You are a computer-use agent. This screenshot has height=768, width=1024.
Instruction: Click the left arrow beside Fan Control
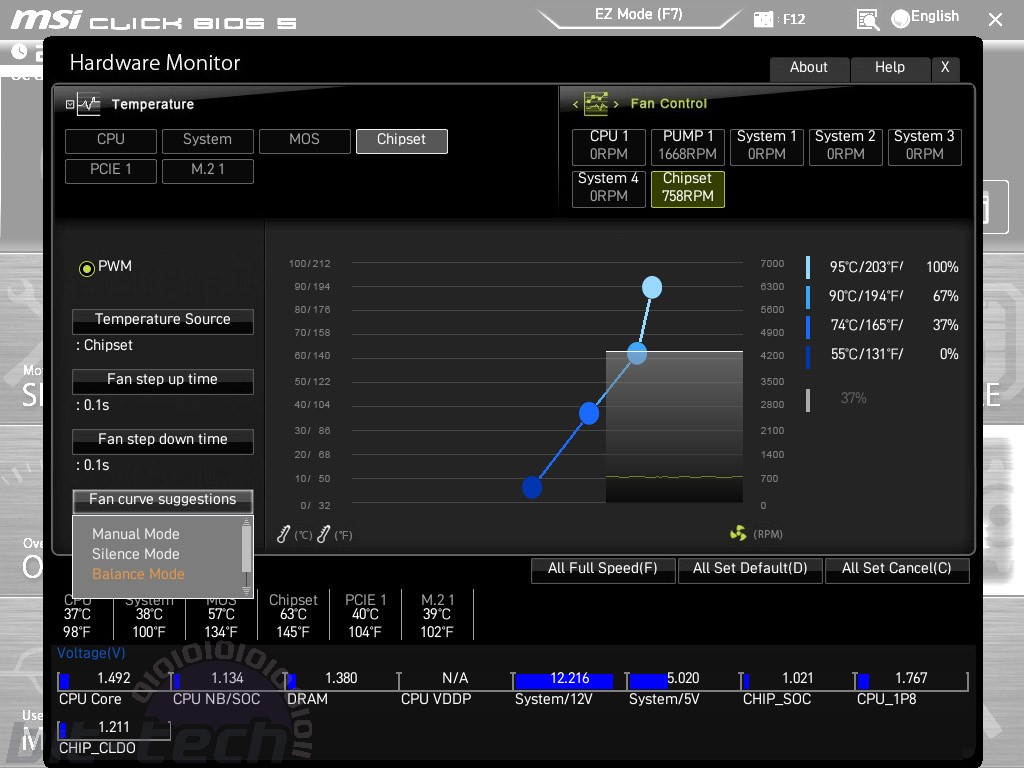click(x=575, y=104)
